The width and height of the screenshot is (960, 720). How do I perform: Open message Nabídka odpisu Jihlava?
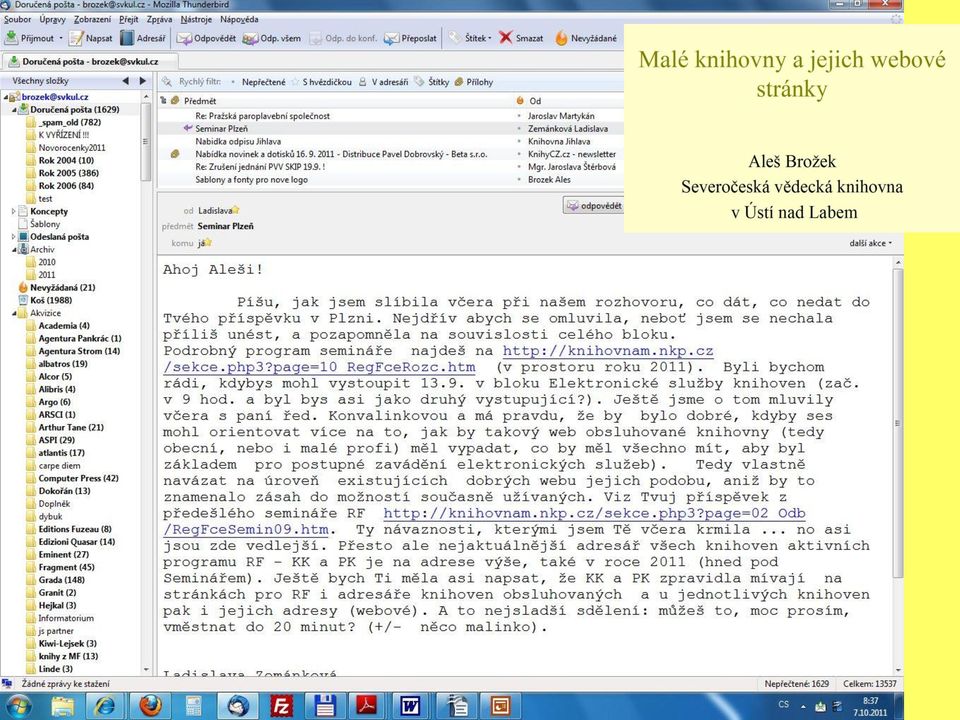(238, 141)
